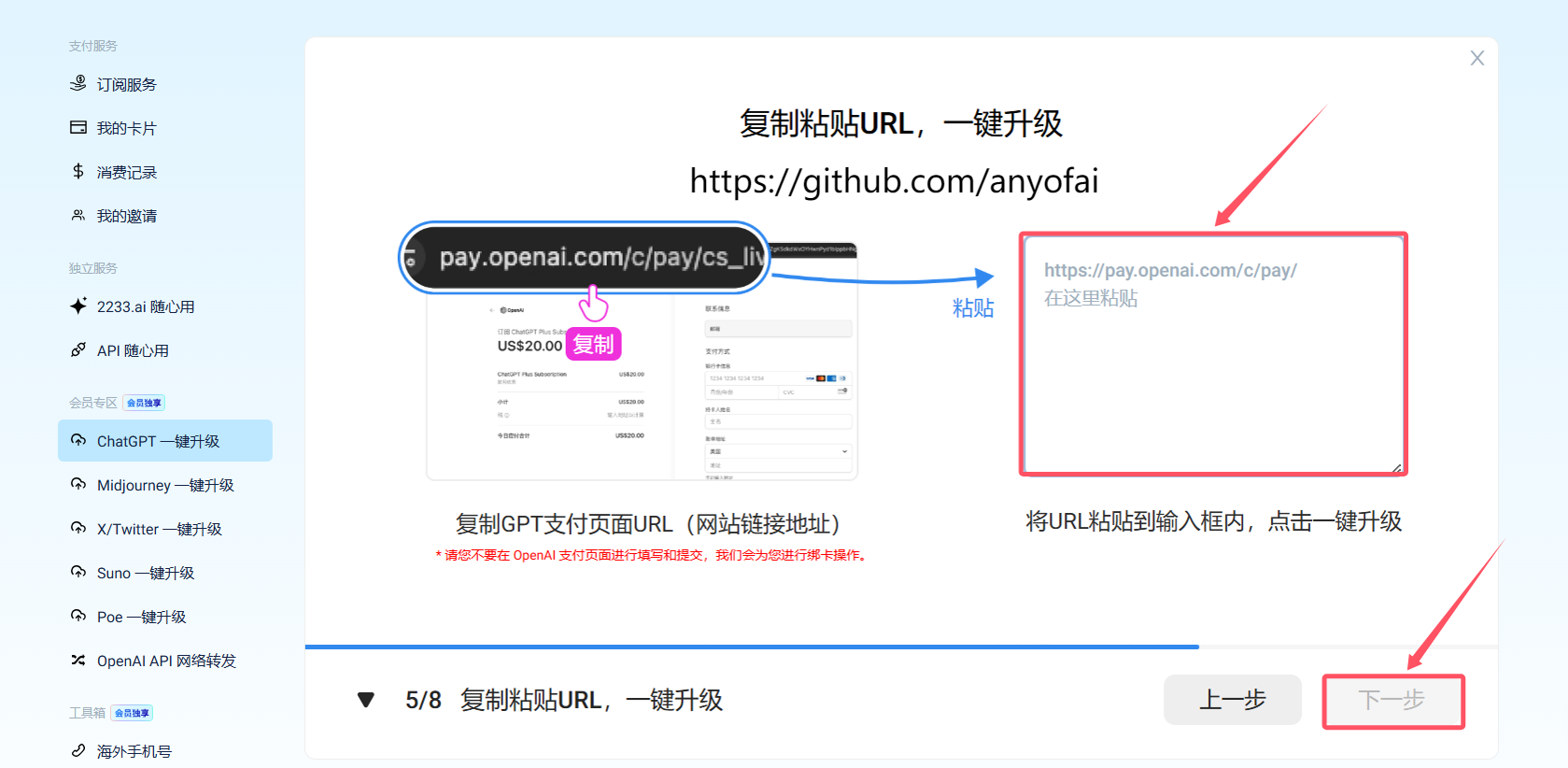Click the 上一步 button
Screen dimensions: 1568x768
tap(1232, 700)
